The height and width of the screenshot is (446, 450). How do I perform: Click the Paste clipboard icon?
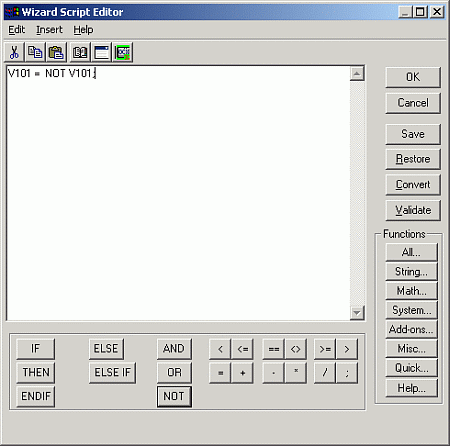[x=56, y=52]
